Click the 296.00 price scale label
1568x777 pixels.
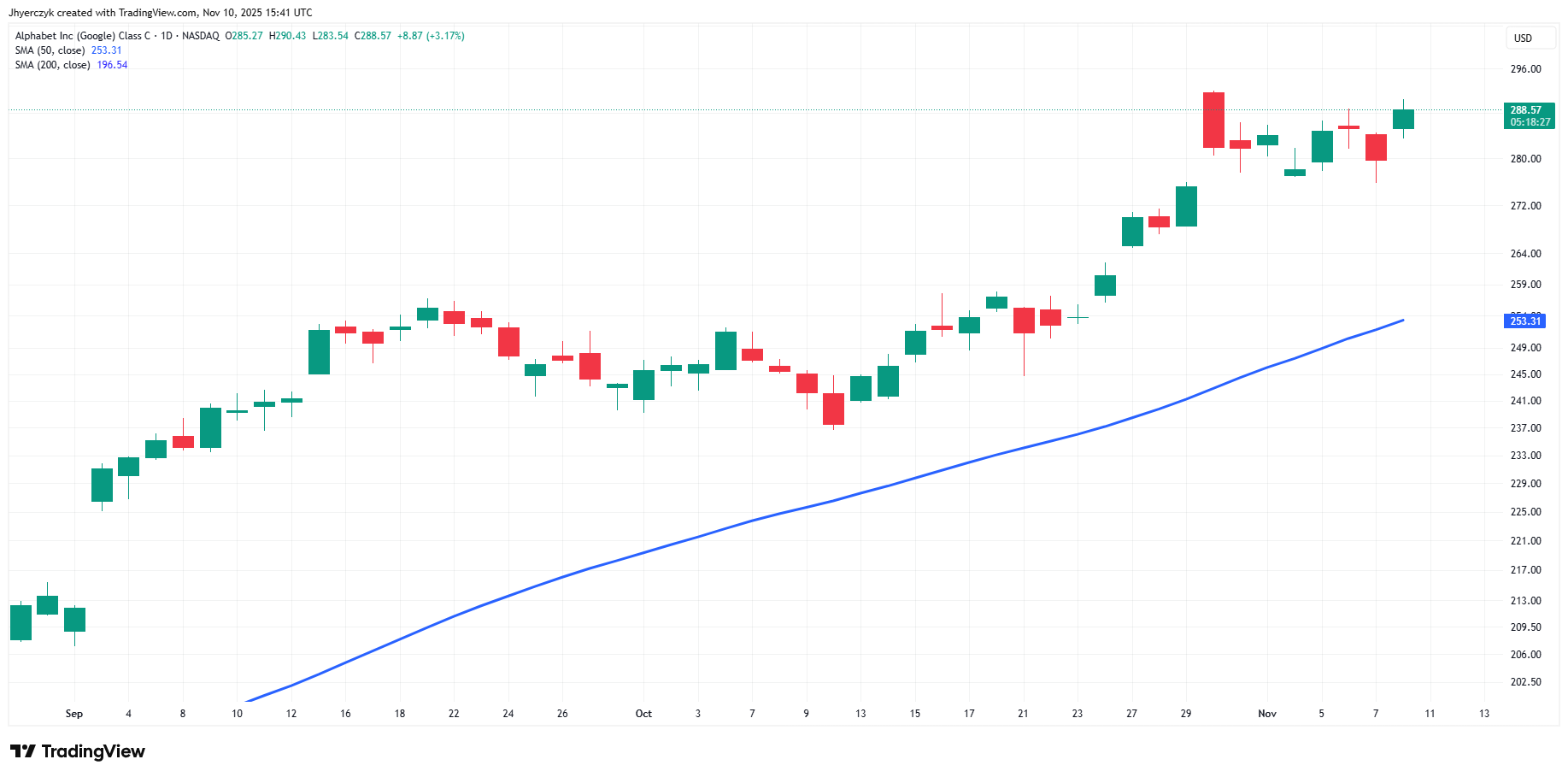pyautogui.click(x=1525, y=69)
